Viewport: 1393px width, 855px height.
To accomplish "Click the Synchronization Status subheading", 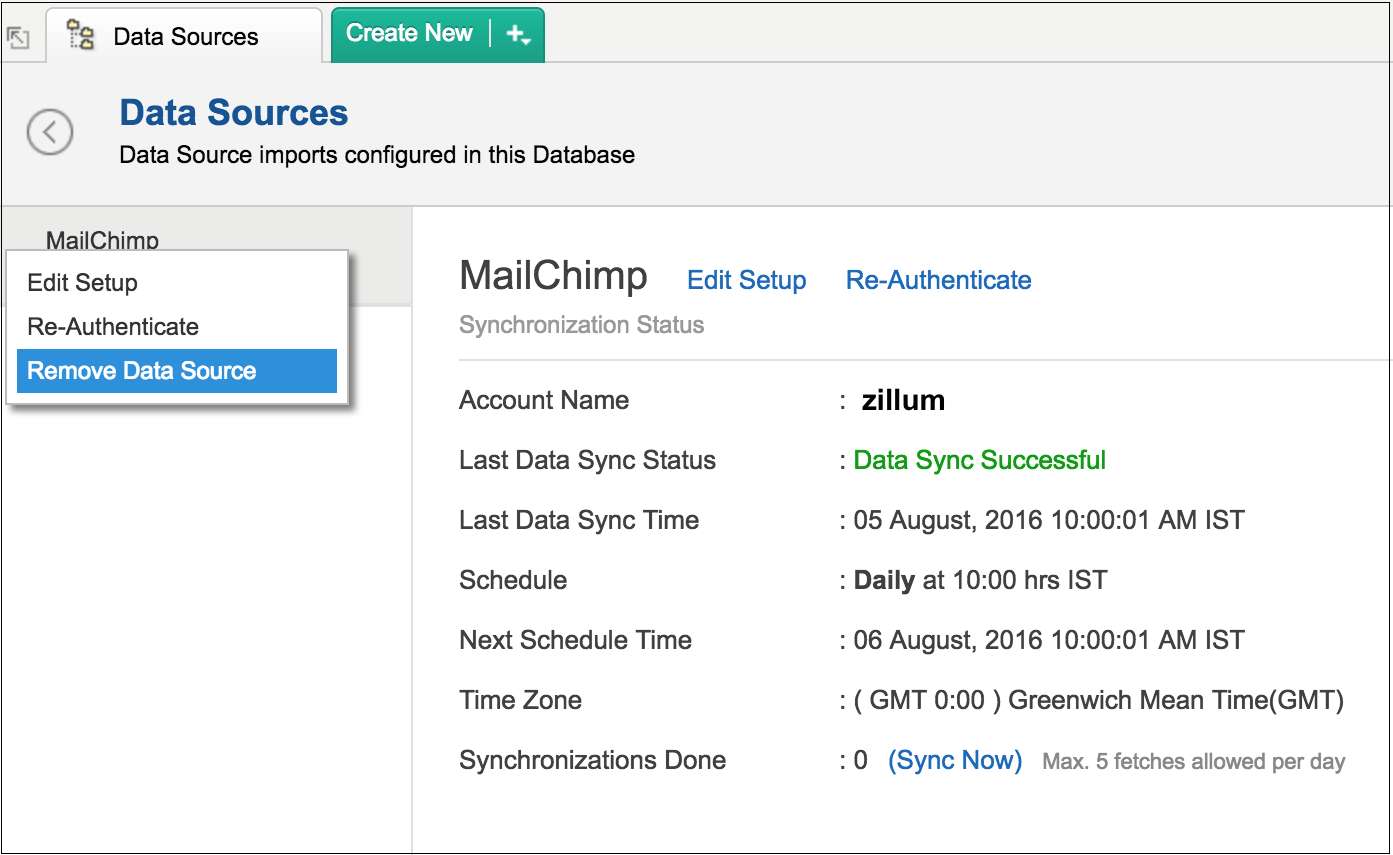I will 581,326.
